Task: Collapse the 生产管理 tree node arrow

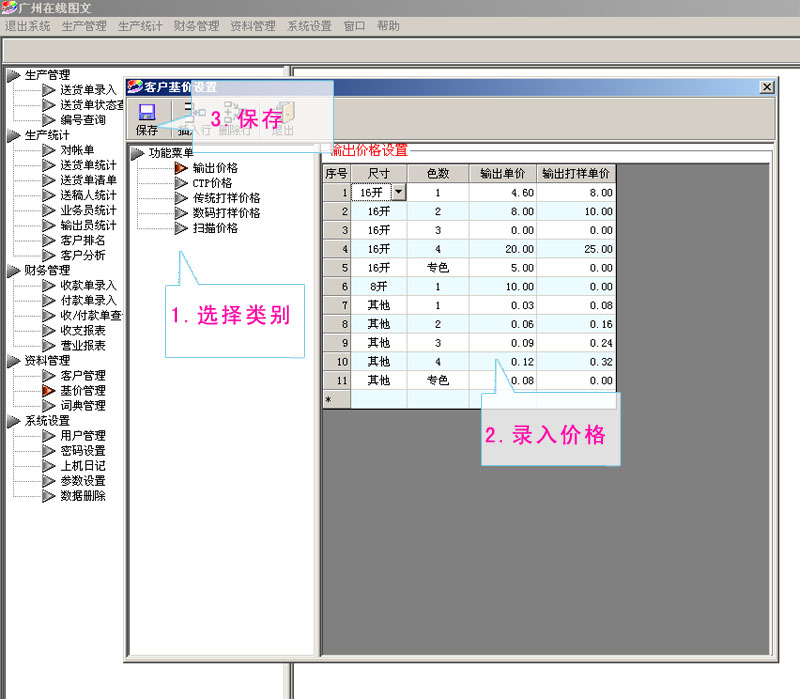Action: tap(14, 76)
